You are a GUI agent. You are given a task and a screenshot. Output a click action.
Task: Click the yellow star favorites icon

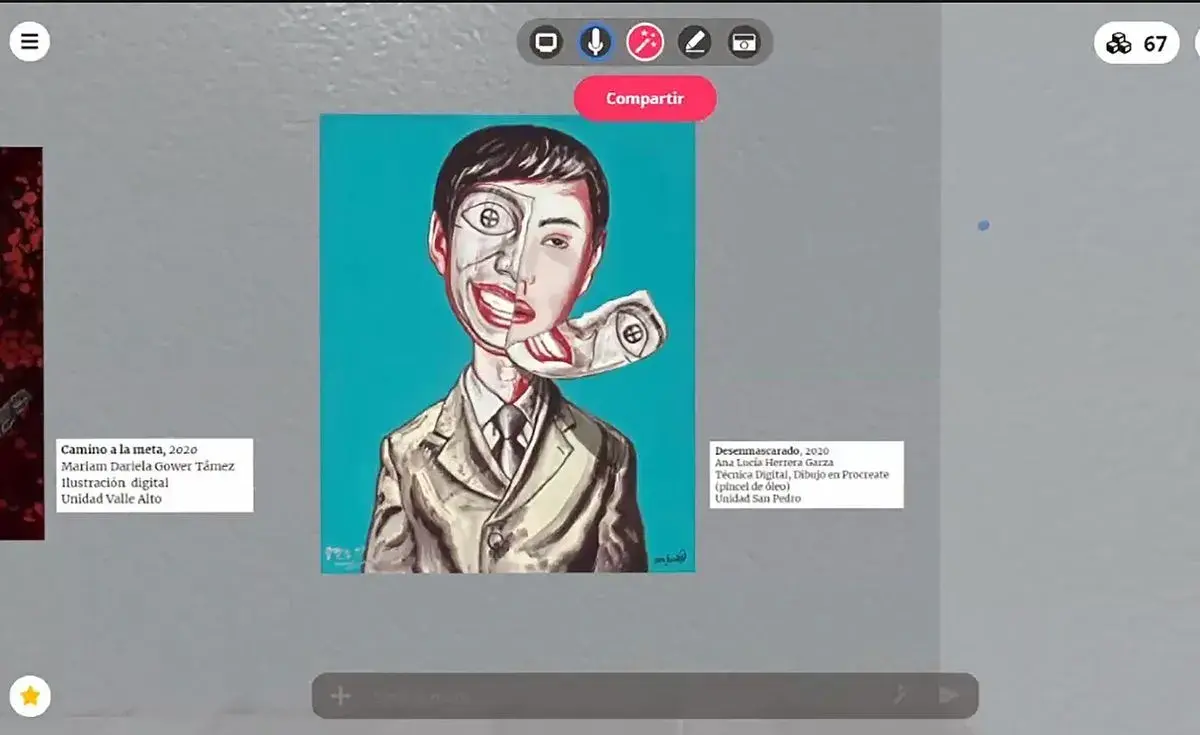click(30, 696)
